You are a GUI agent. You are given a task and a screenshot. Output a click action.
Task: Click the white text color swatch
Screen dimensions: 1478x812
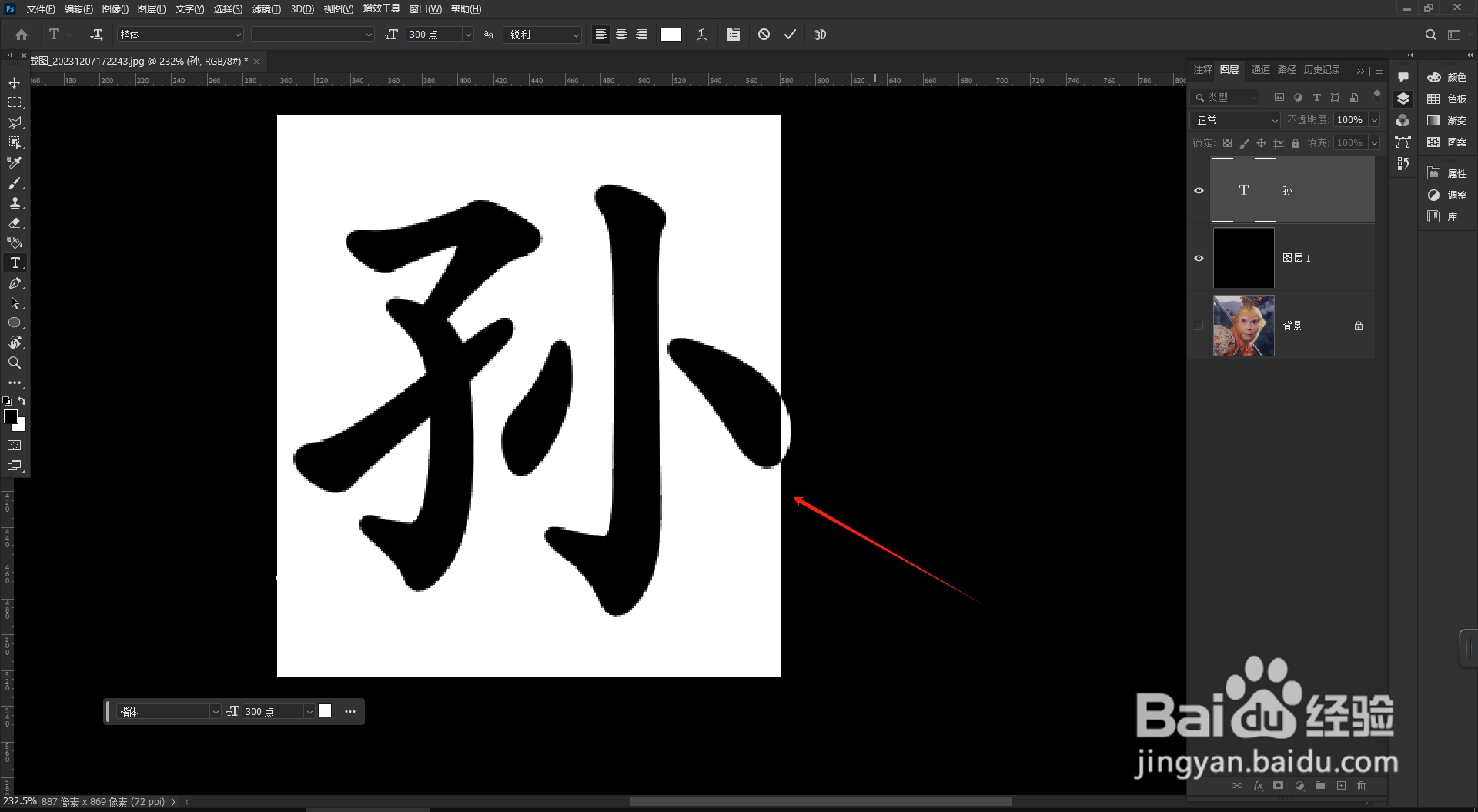670,35
